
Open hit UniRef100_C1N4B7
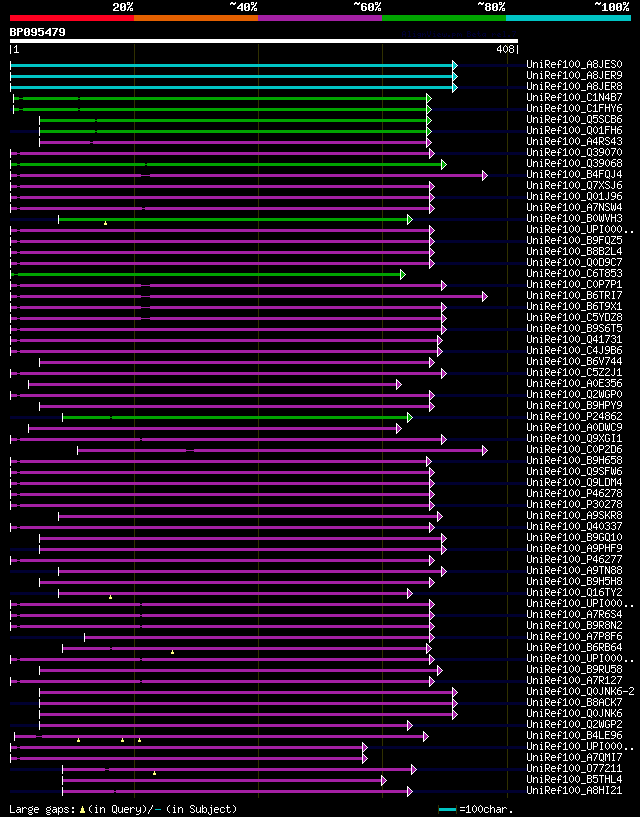tap(574, 97)
